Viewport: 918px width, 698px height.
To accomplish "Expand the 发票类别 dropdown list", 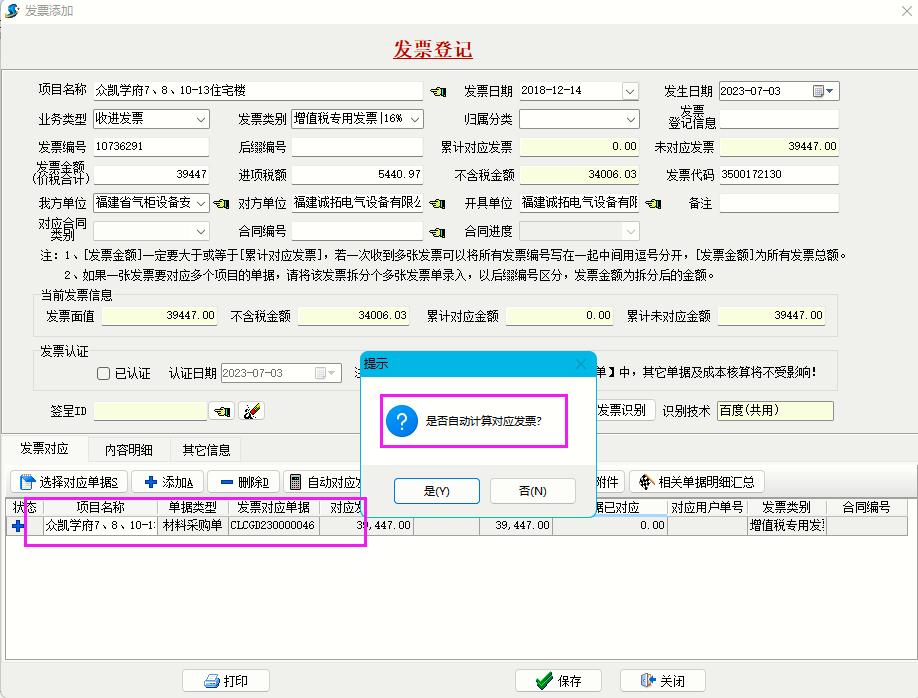I will pos(416,119).
